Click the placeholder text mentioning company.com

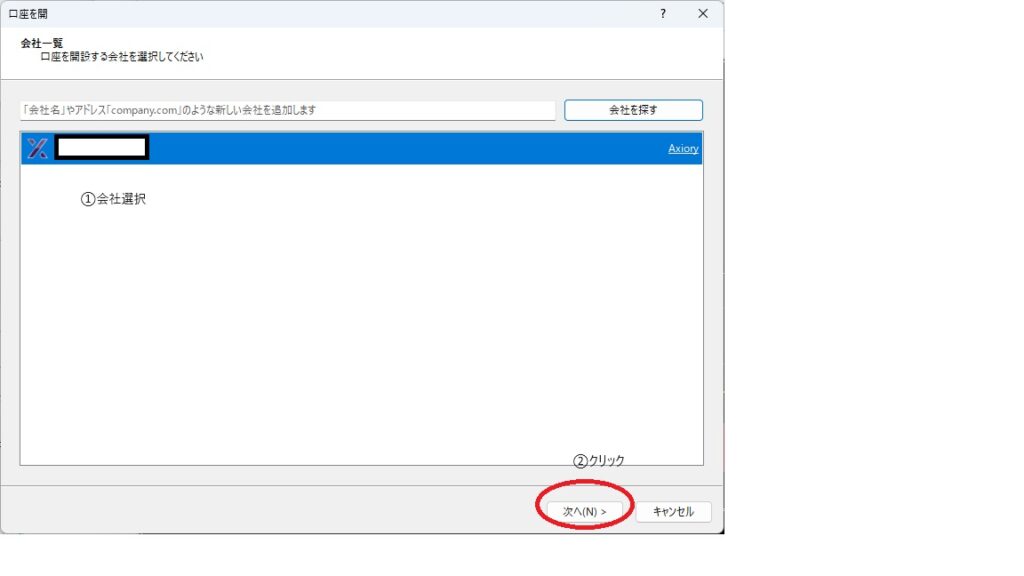(175, 110)
